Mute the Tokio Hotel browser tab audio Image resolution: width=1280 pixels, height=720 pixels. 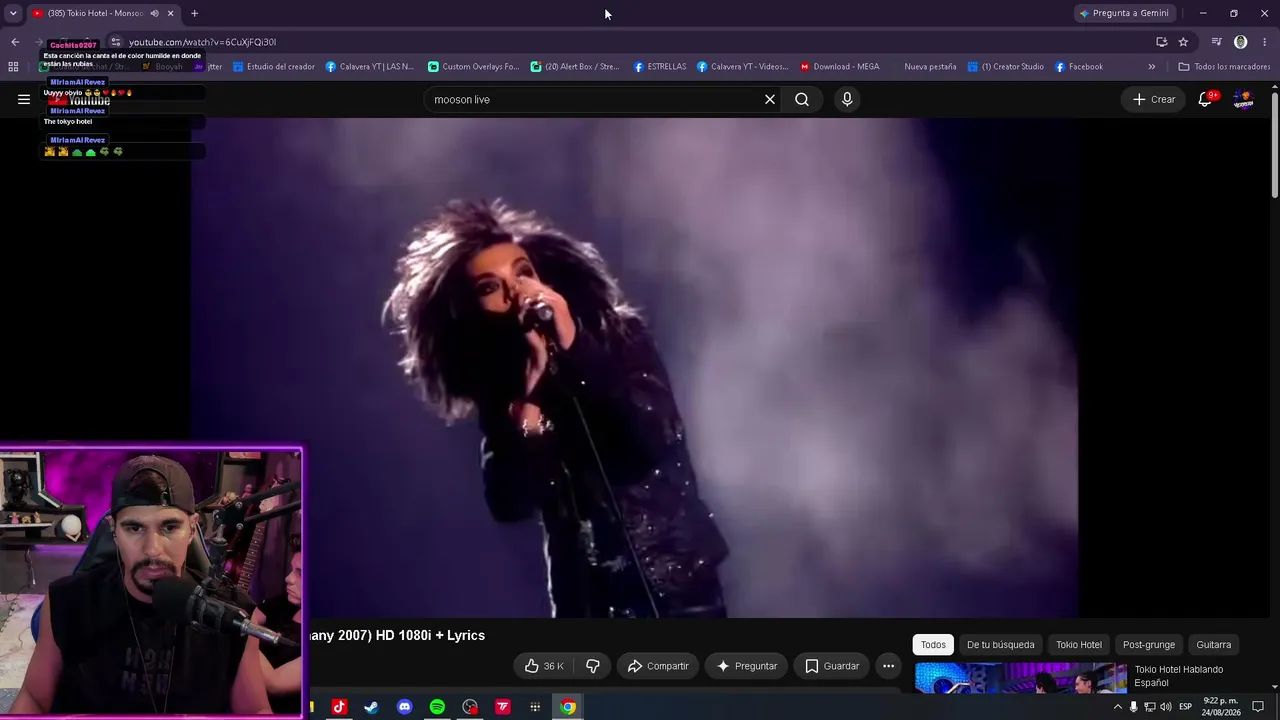pyautogui.click(x=154, y=13)
